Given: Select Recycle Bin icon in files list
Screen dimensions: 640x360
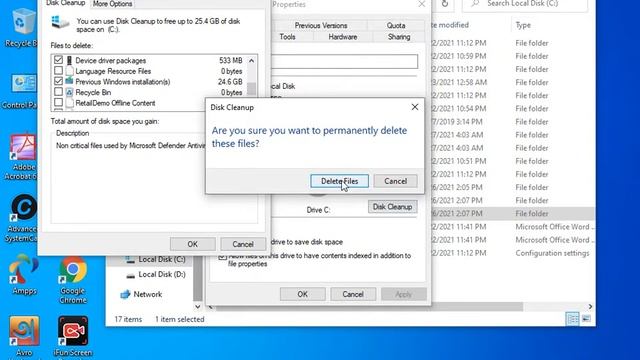Looking at the screenshot, I should [69, 92].
